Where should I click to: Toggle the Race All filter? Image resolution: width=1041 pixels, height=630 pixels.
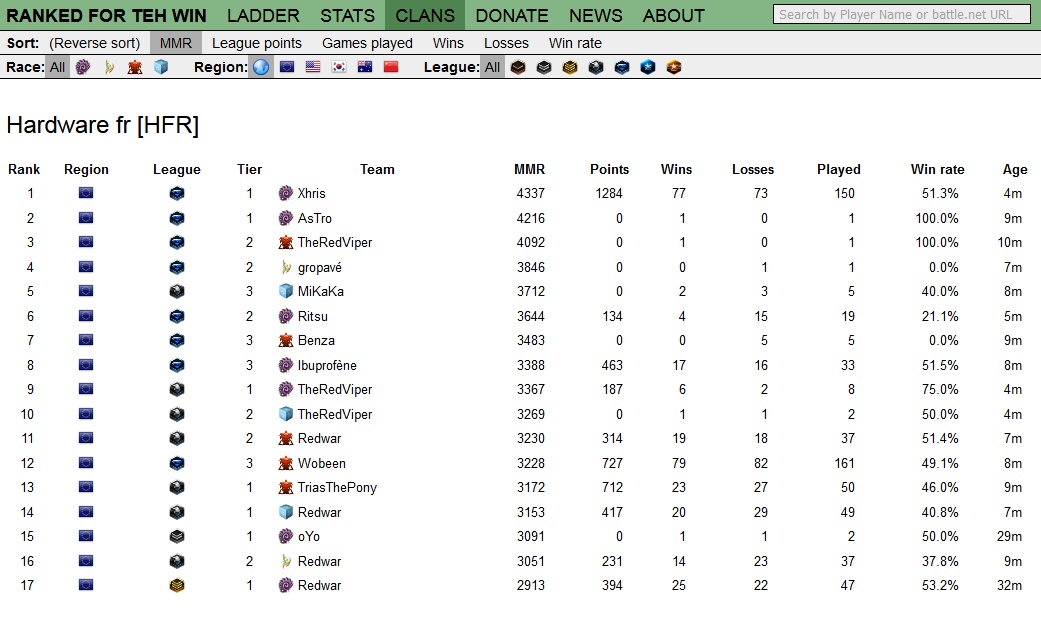click(x=58, y=67)
